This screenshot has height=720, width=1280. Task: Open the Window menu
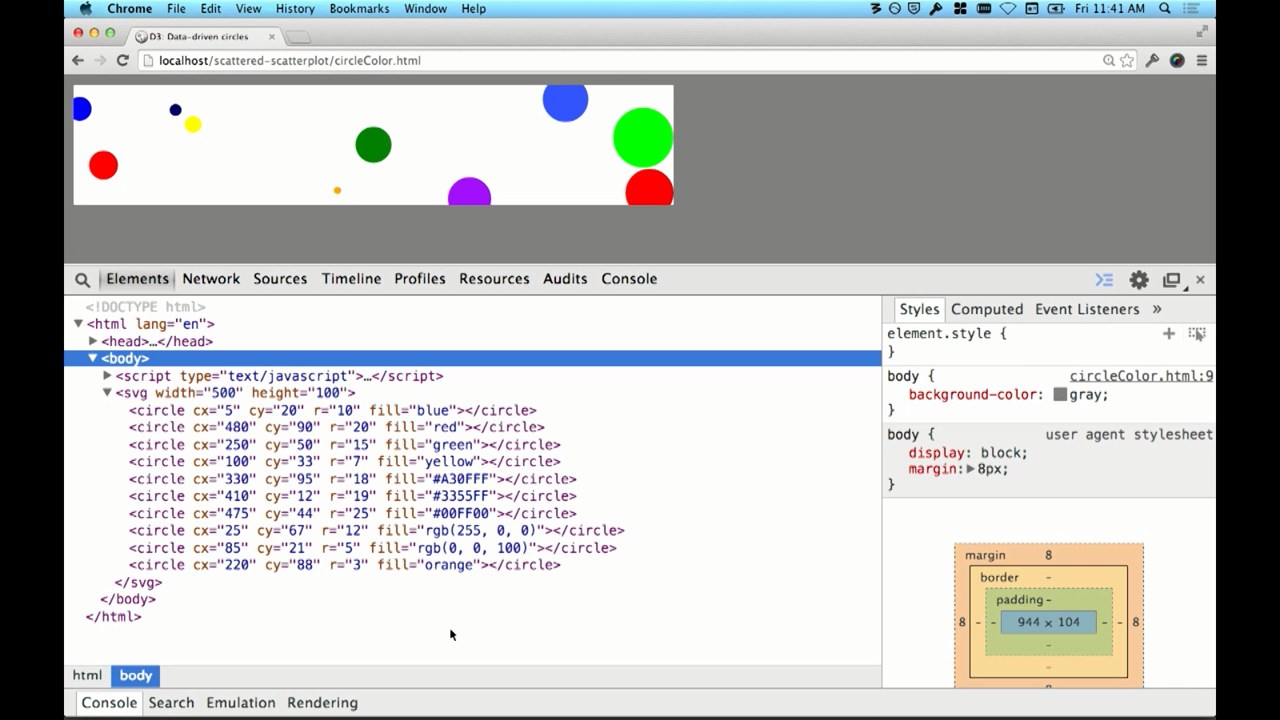point(425,8)
